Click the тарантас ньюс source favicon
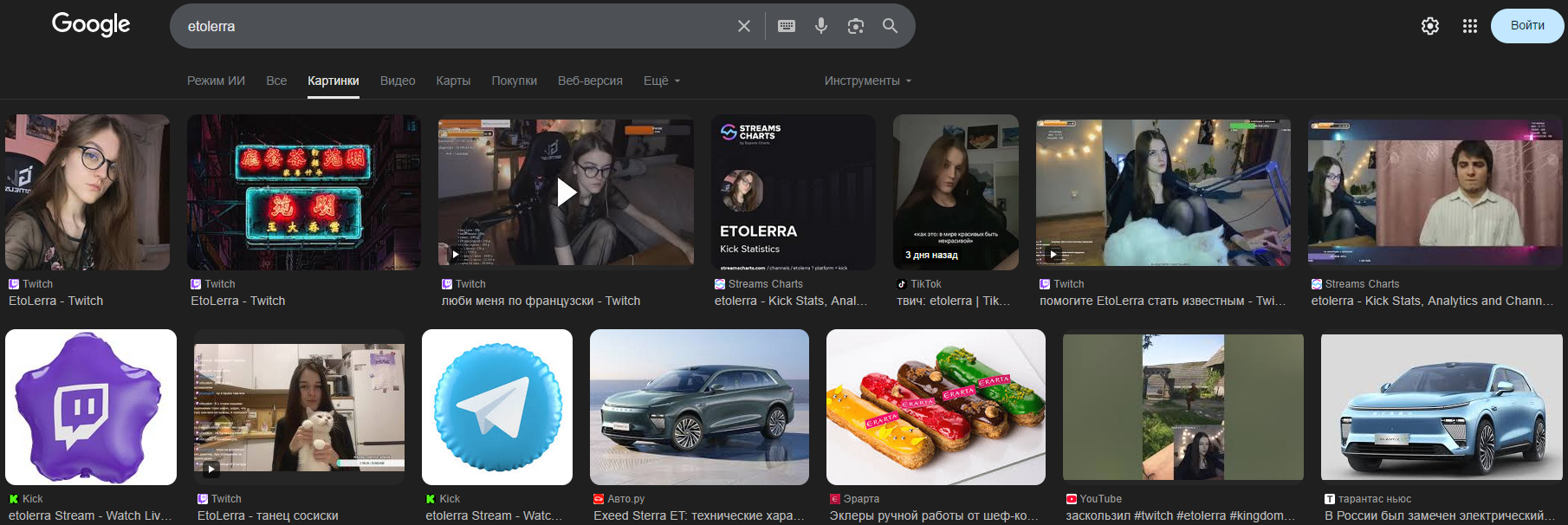This screenshot has height=525, width=1568. pos(1330,499)
